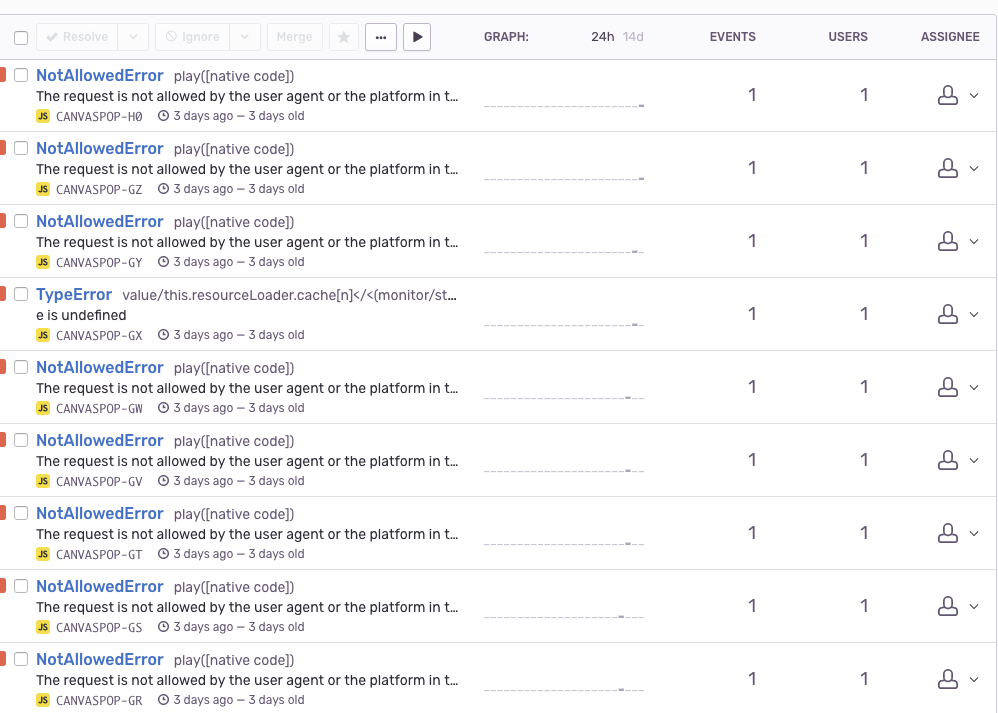998x713 pixels.
Task: Click short ID text CANVASPOP-GT
Action: click(x=99, y=554)
